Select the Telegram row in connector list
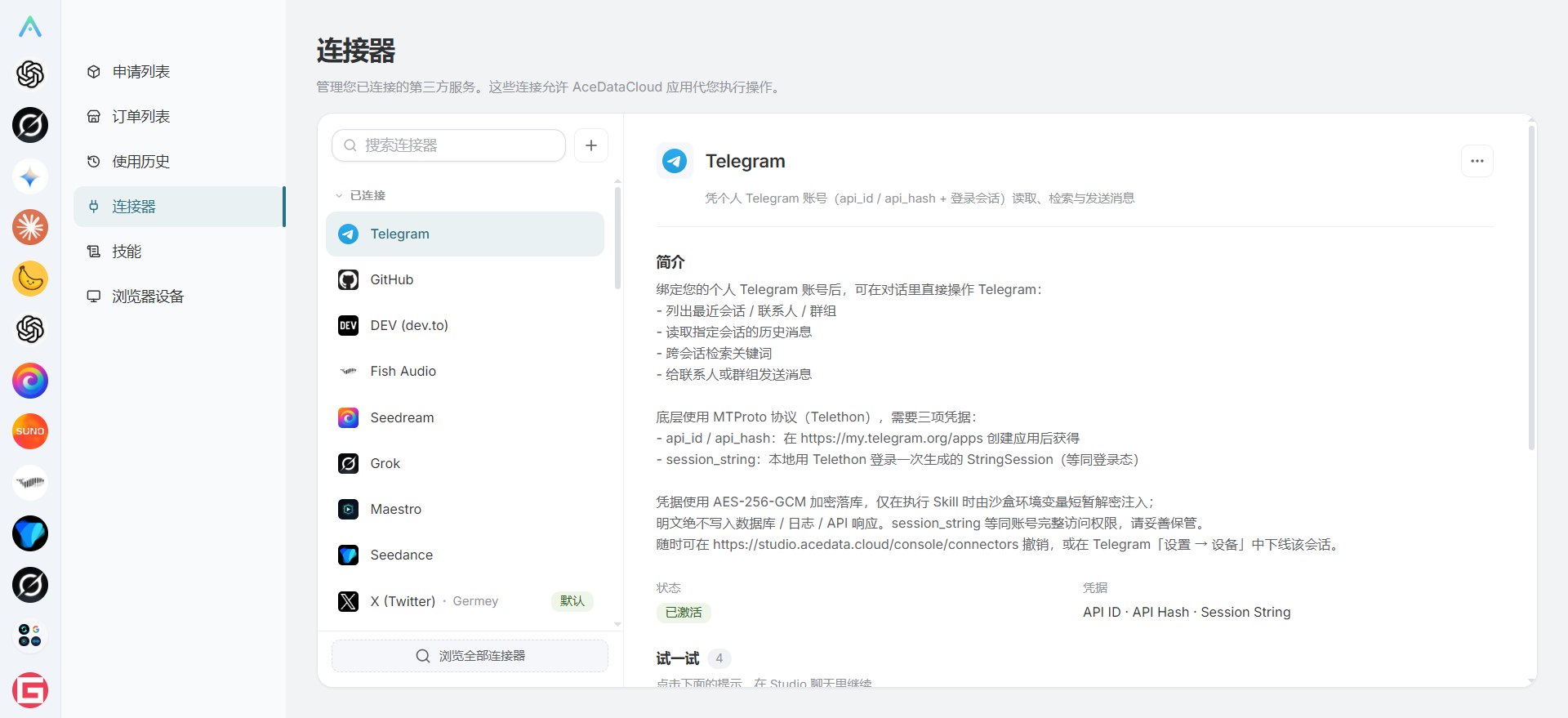The width and height of the screenshot is (1568, 718). tap(465, 234)
